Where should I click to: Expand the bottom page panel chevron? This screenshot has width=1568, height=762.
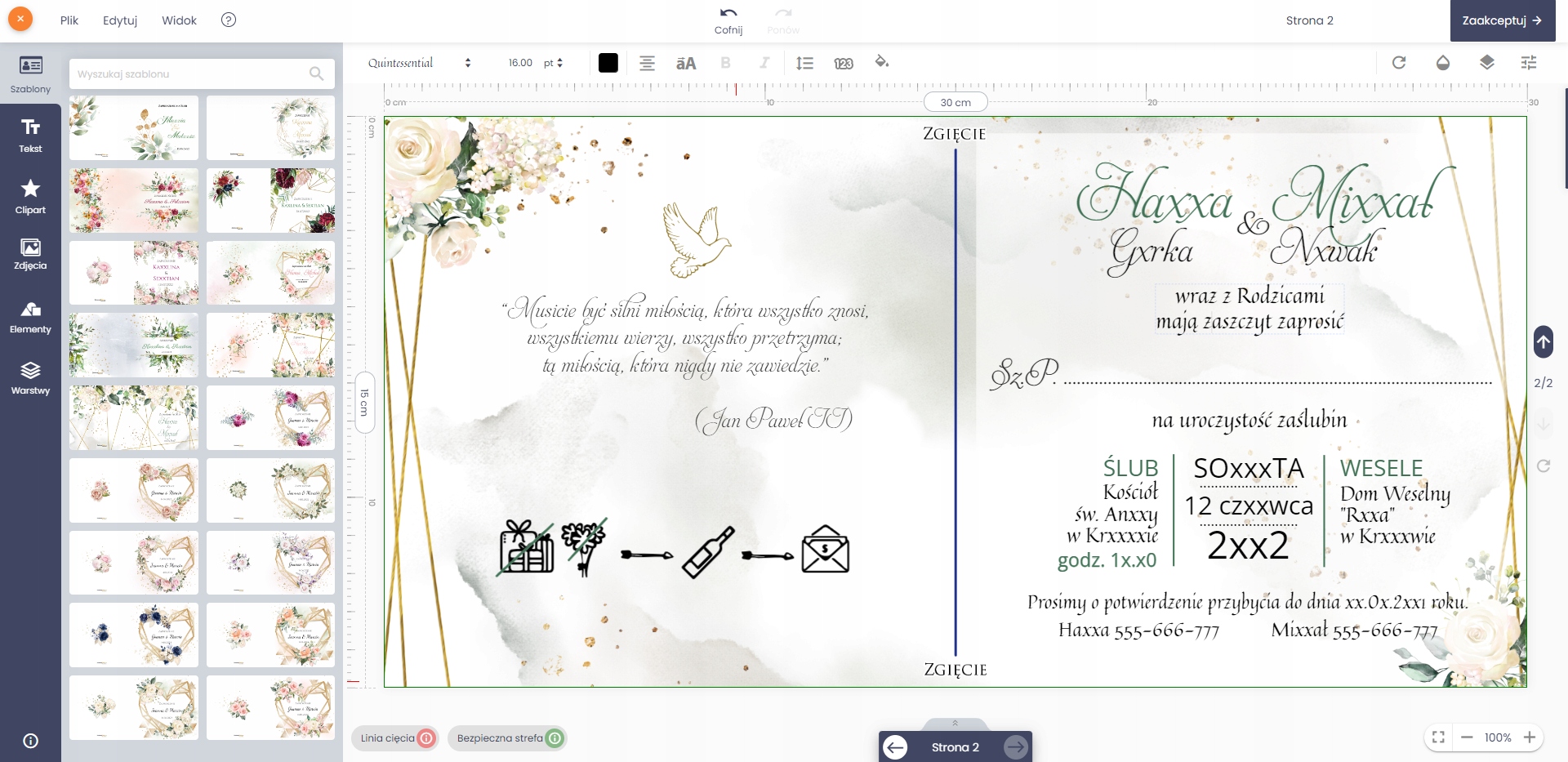955,723
